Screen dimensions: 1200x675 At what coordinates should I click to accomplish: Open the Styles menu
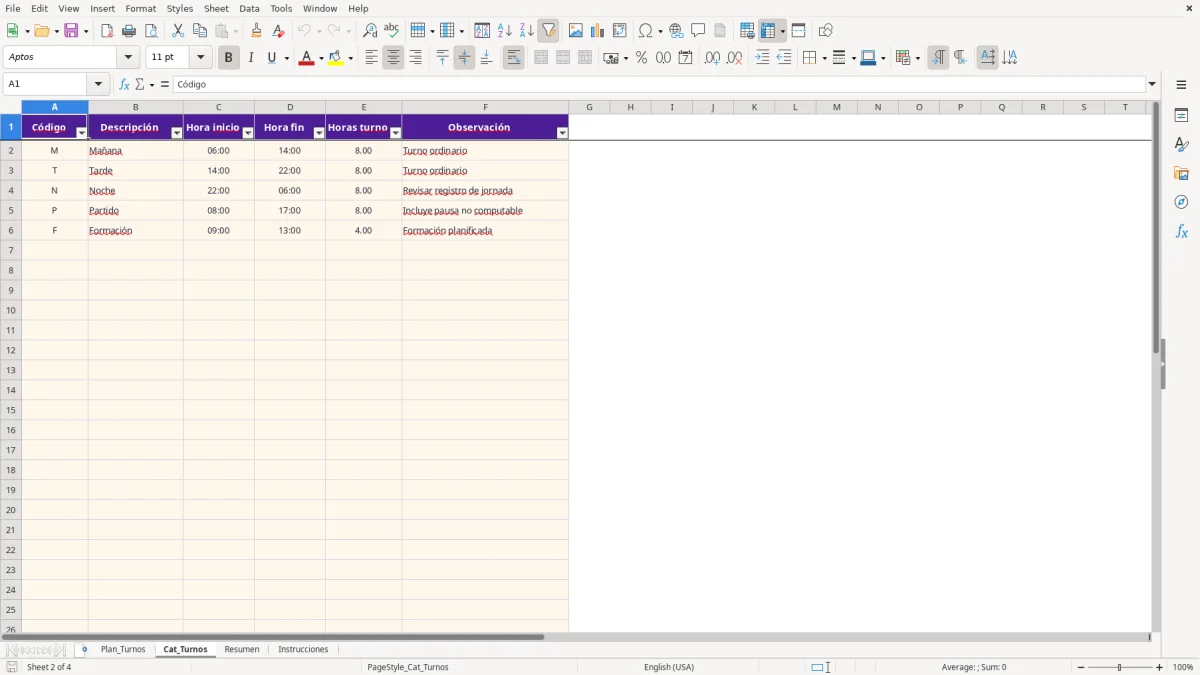coord(180,8)
